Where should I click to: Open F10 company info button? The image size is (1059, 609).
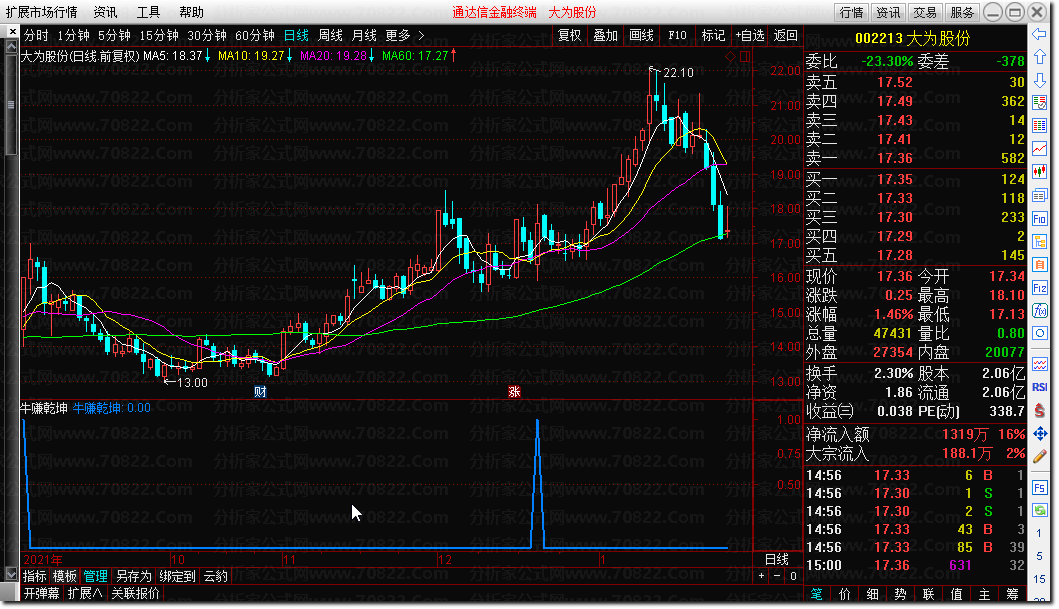[677, 35]
